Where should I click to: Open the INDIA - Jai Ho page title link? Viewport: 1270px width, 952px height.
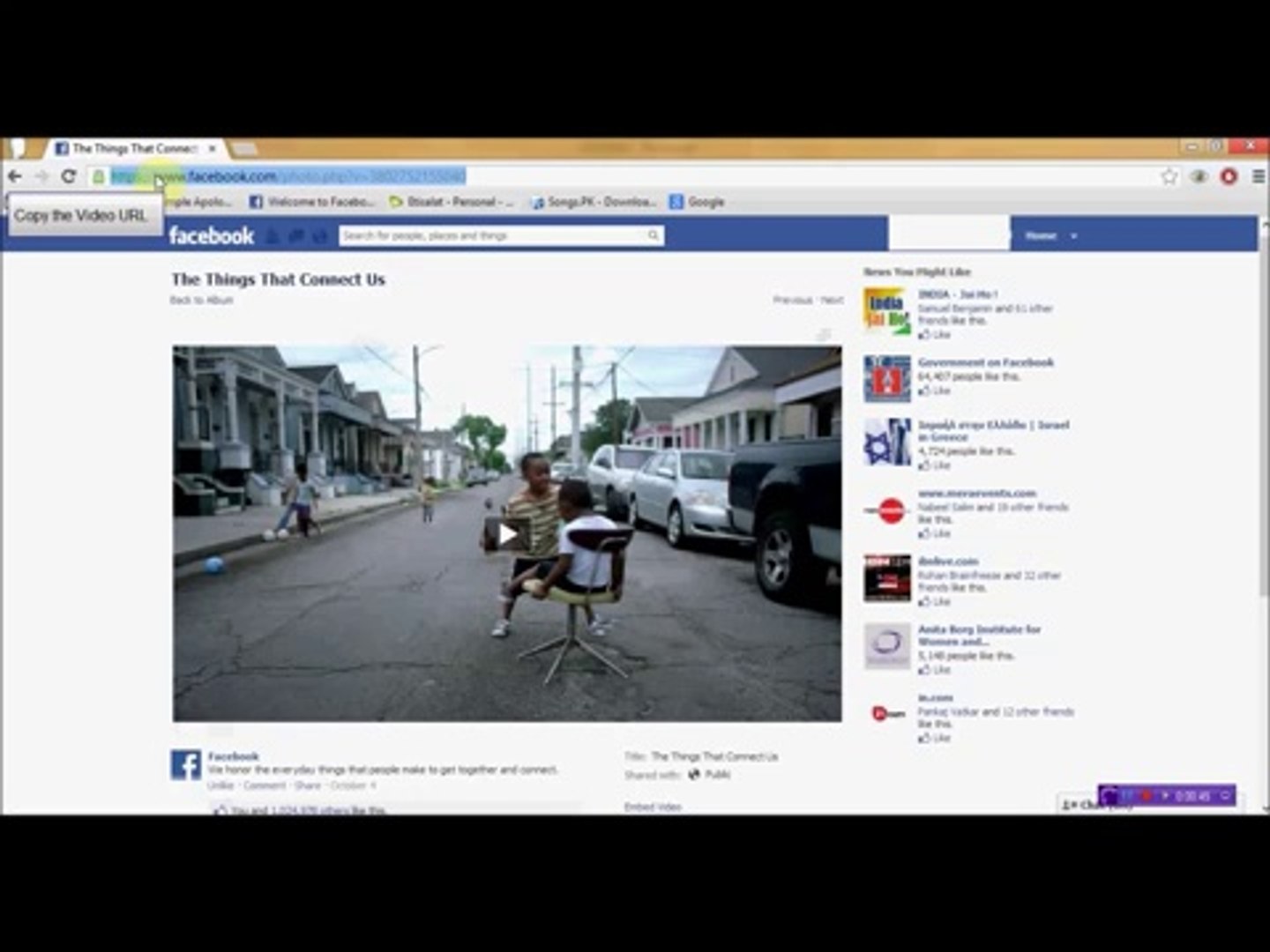[958, 294]
